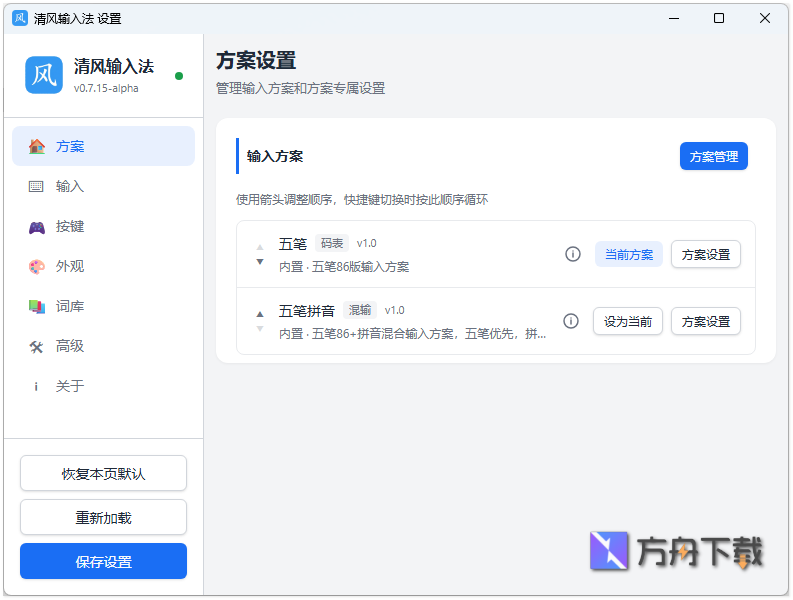The image size is (793, 600).
Task: Click the palette icon next to 外观
Action: (x=36, y=267)
